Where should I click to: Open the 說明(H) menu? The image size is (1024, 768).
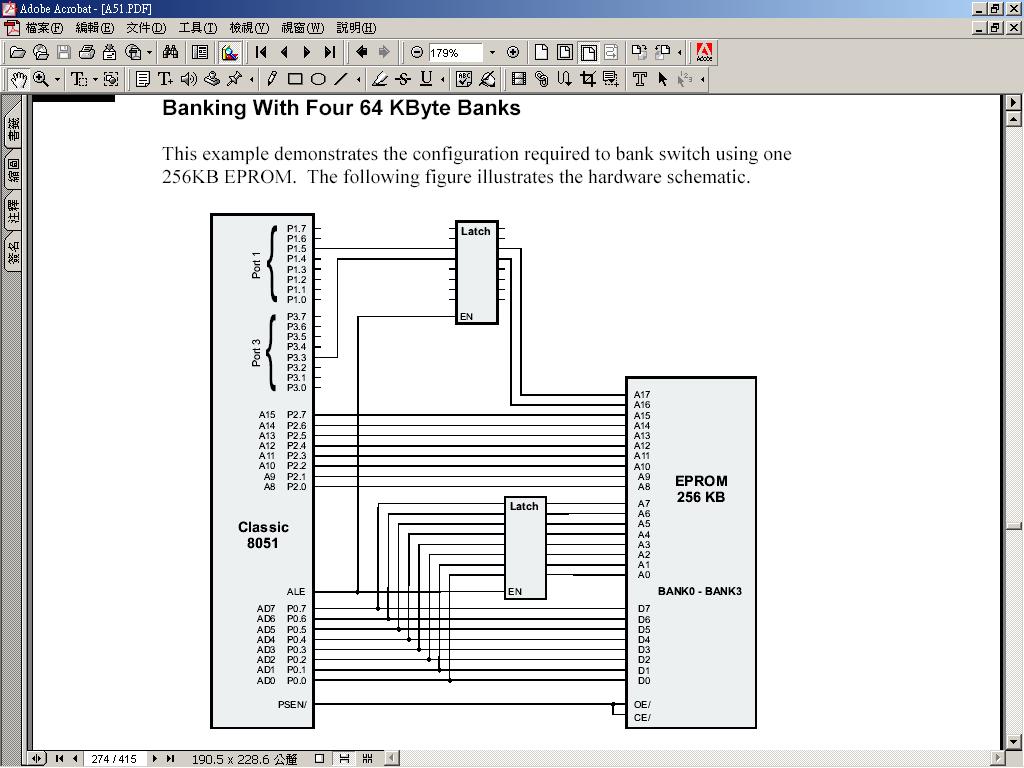[356, 28]
